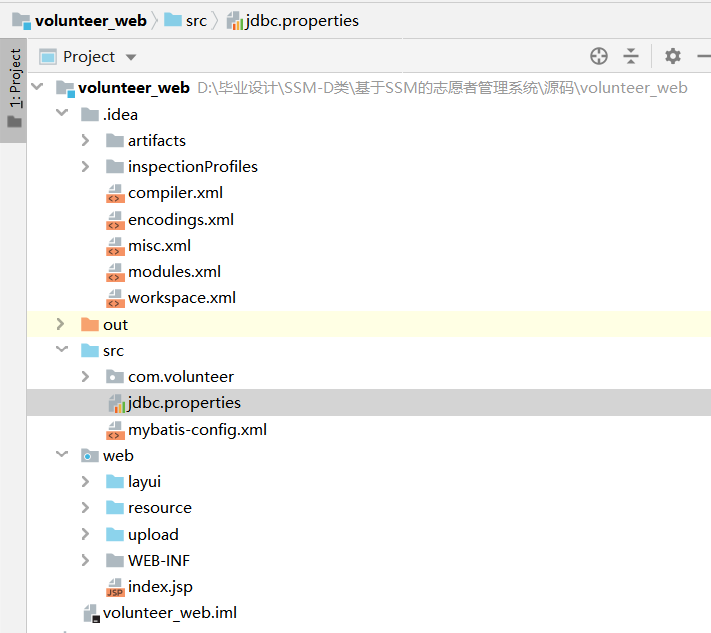Hide the Project panel with minus icon
This screenshot has width=711, height=633.
tap(702, 56)
